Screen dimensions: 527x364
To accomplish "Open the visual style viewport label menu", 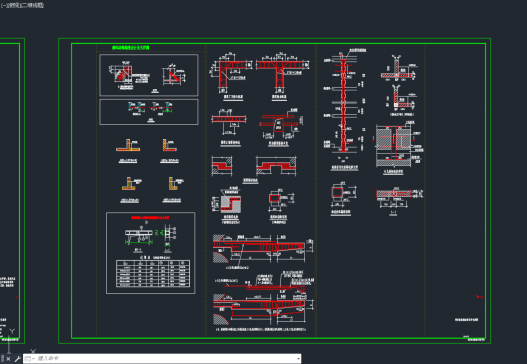I will [33, 5].
